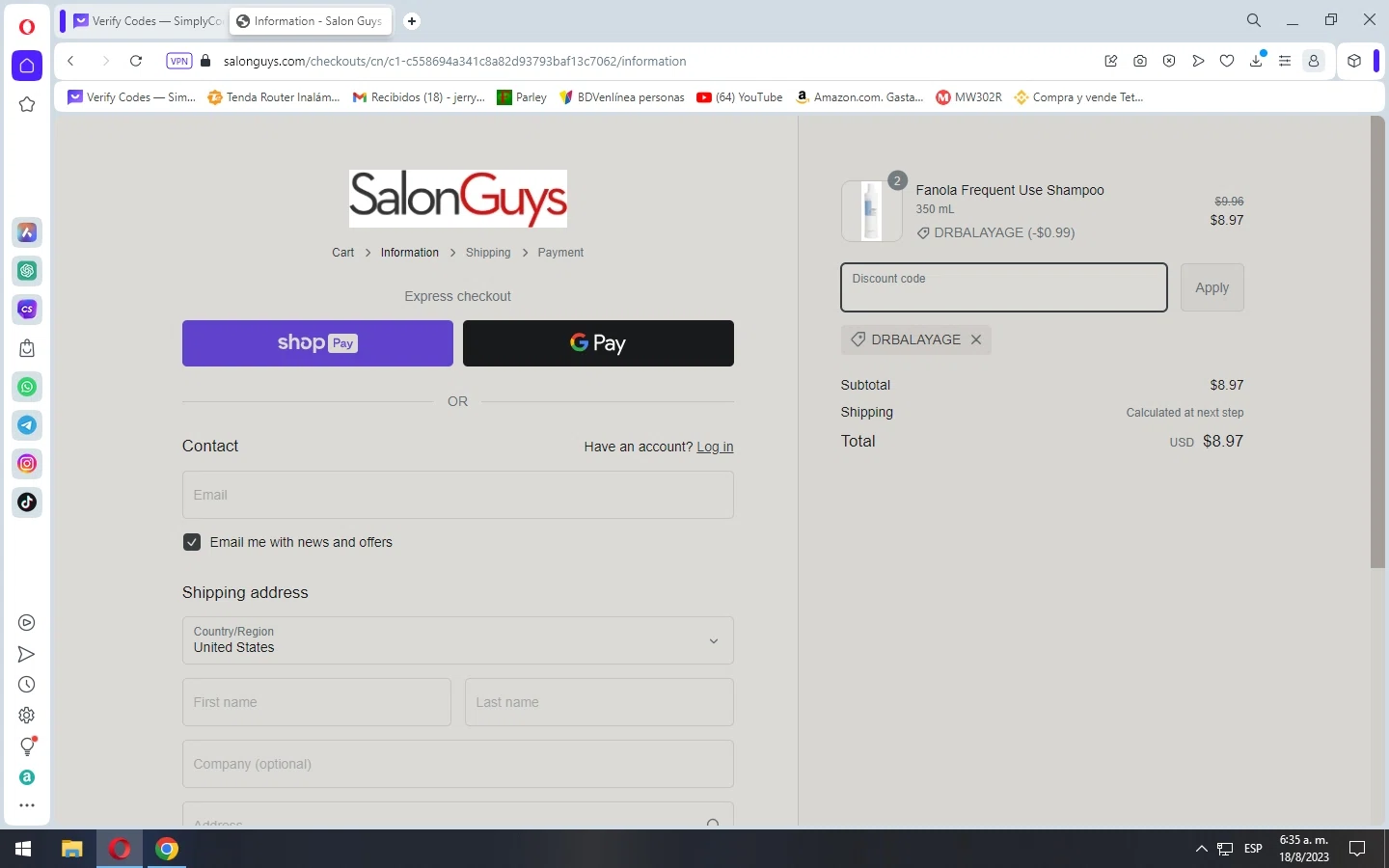The image size is (1389, 868).
Task: Open Windows notification center
Action: 1357,849
